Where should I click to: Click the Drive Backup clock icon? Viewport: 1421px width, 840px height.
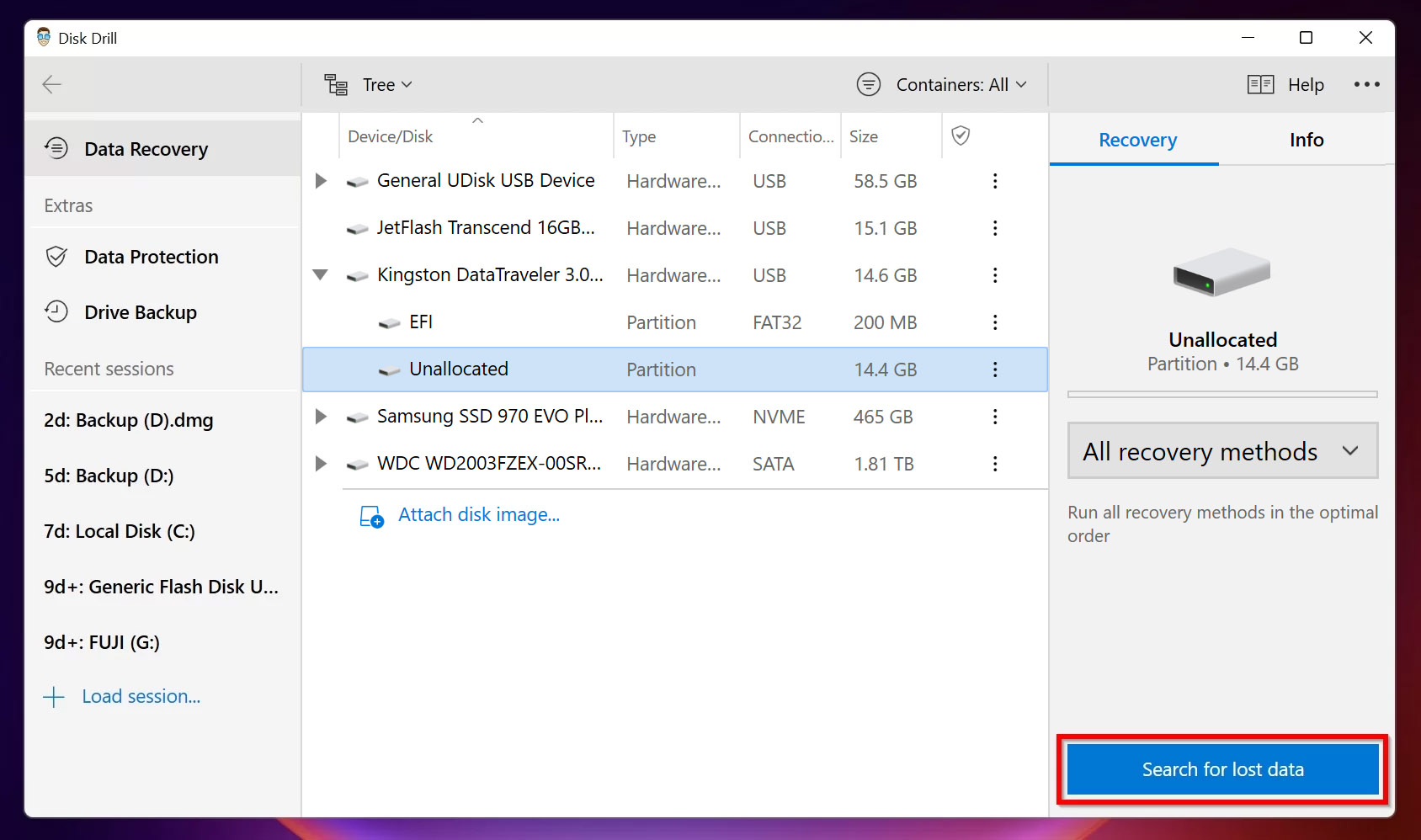coord(56,311)
